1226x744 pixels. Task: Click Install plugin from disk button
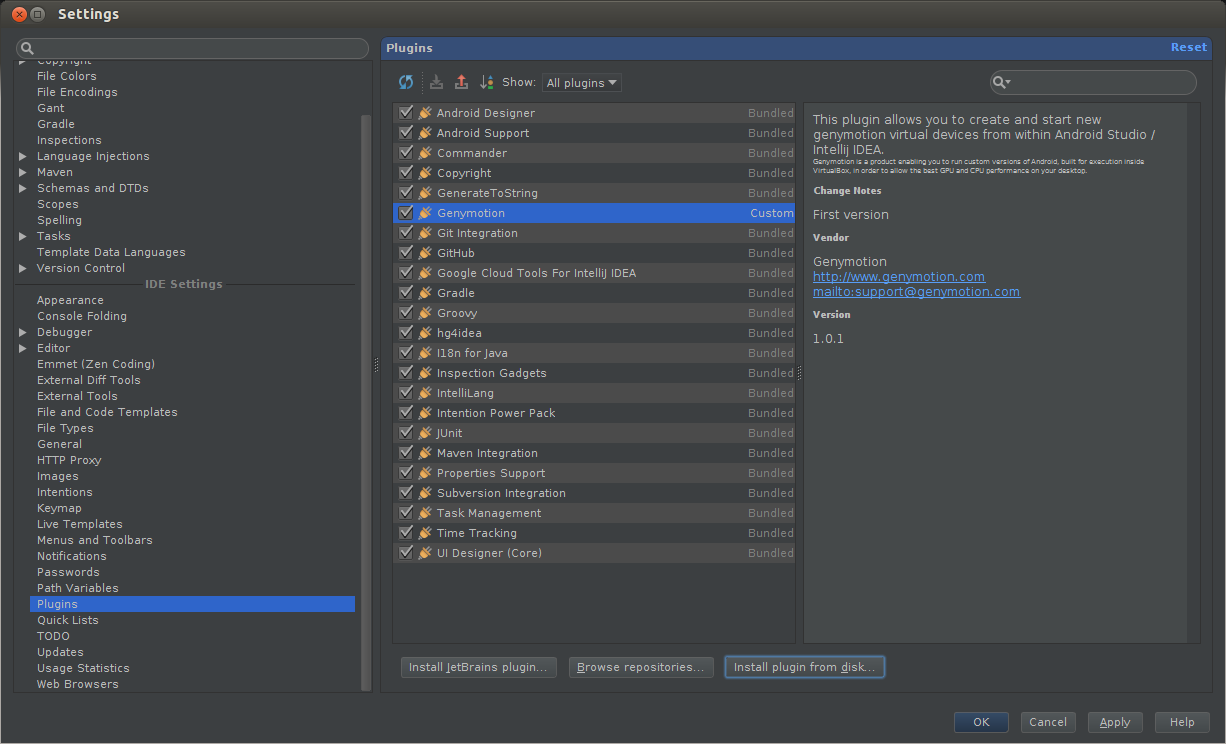804,667
